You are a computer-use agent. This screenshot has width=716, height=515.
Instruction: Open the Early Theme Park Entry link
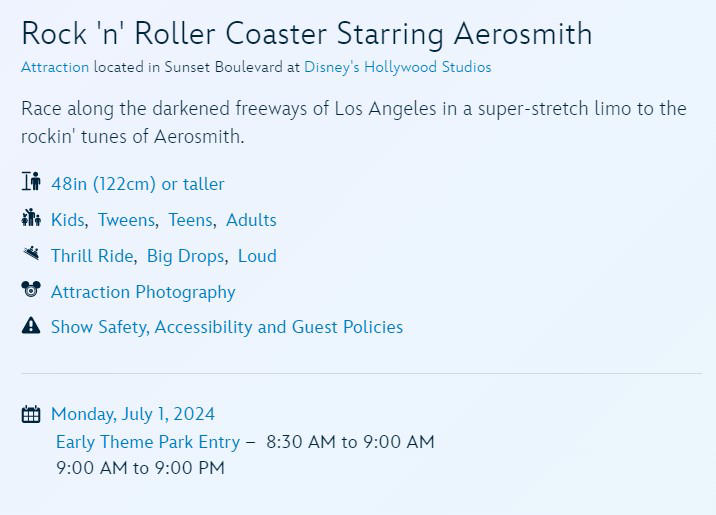coord(148,442)
